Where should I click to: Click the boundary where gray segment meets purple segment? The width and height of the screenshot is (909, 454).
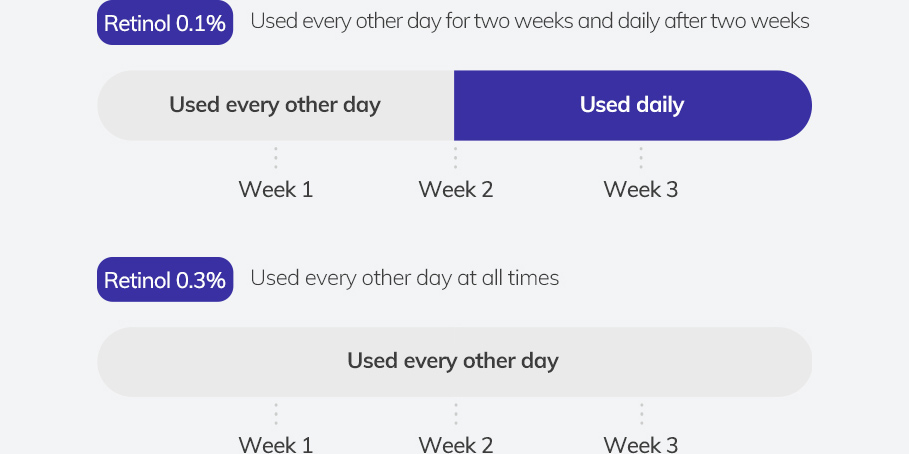(x=454, y=106)
